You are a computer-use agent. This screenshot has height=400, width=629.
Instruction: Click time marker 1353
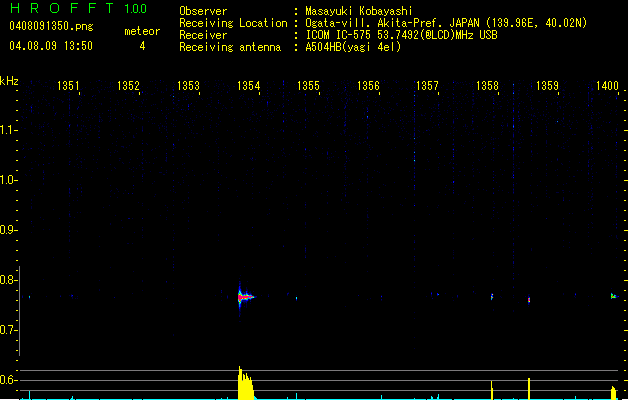click(x=188, y=86)
